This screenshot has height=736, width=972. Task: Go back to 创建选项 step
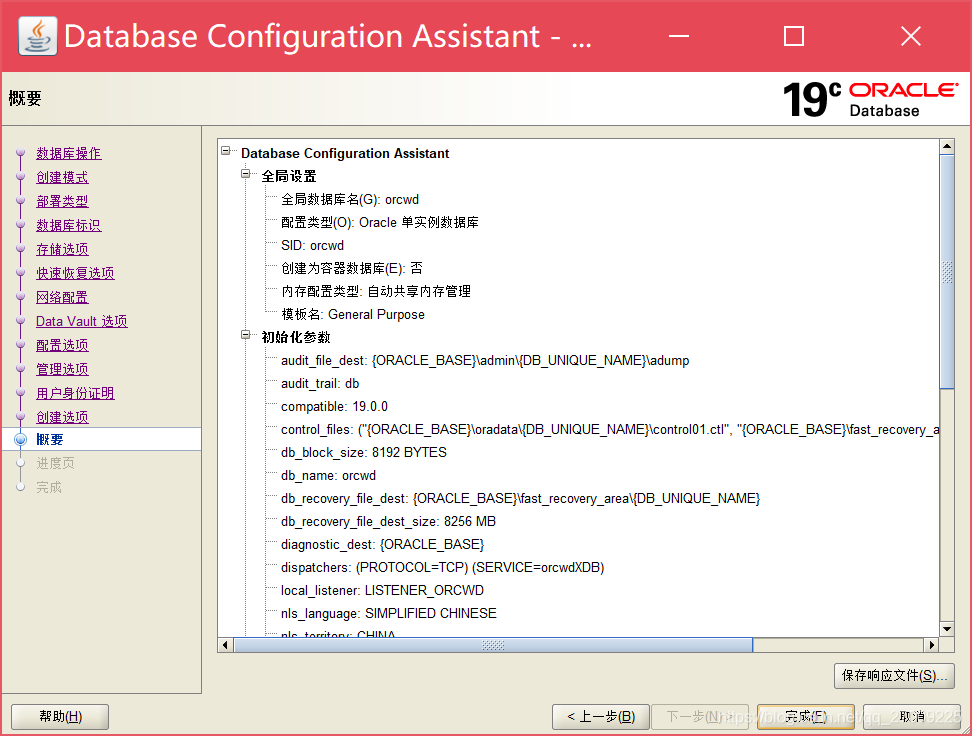tap(62, 417)
